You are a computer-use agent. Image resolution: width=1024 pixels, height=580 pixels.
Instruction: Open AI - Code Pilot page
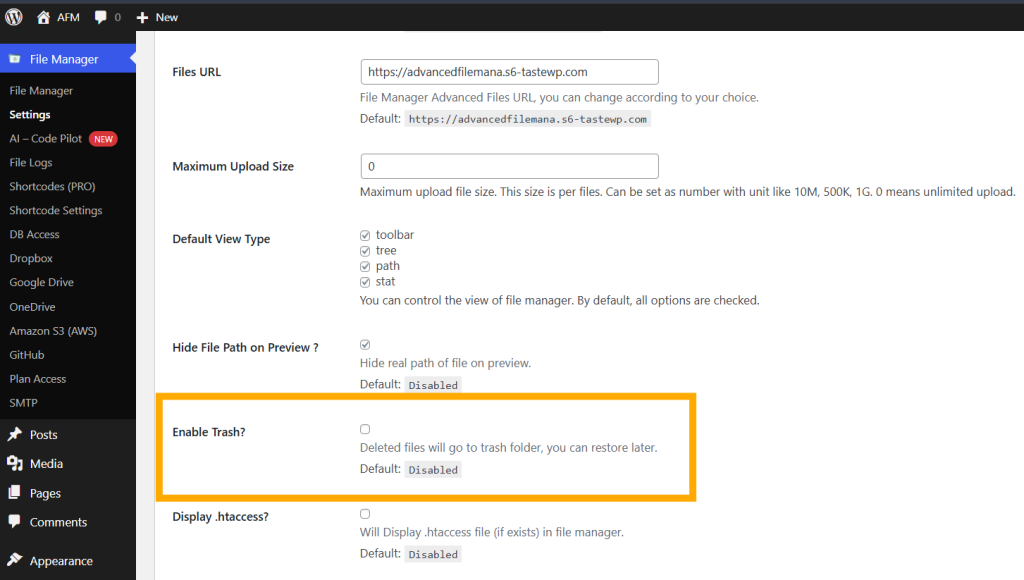pos(45,138)
